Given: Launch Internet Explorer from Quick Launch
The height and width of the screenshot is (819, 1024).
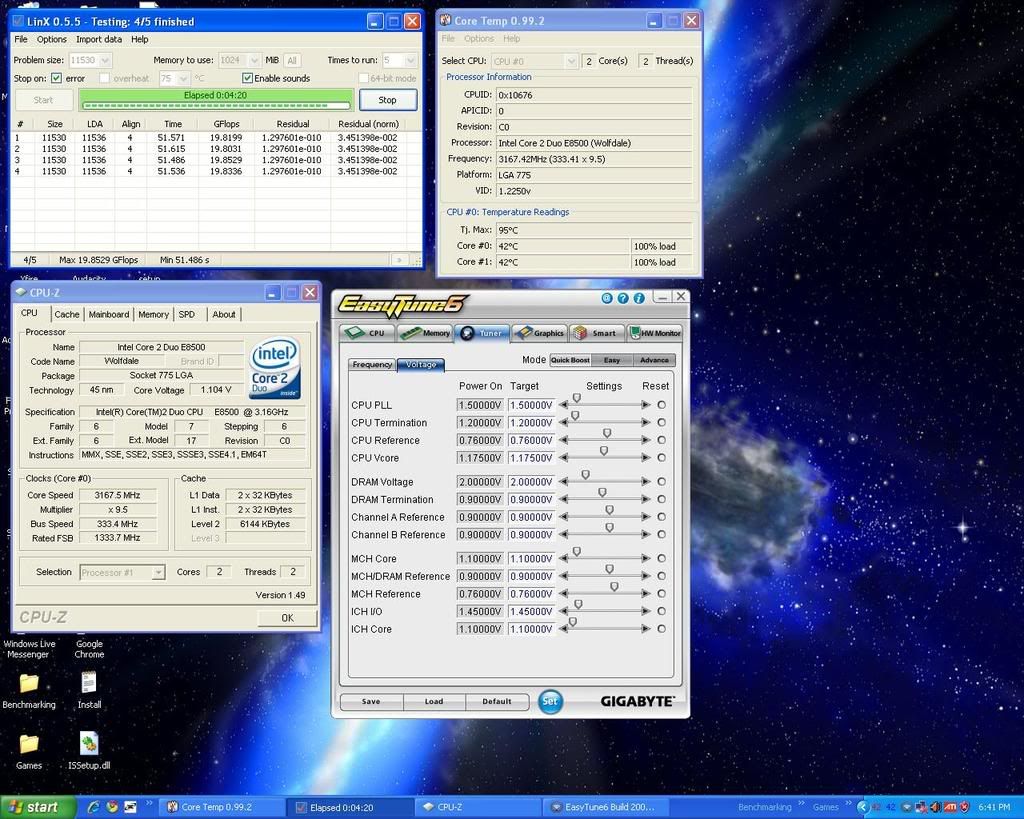Looking at the screenshot, I should [x=93, y=807].
